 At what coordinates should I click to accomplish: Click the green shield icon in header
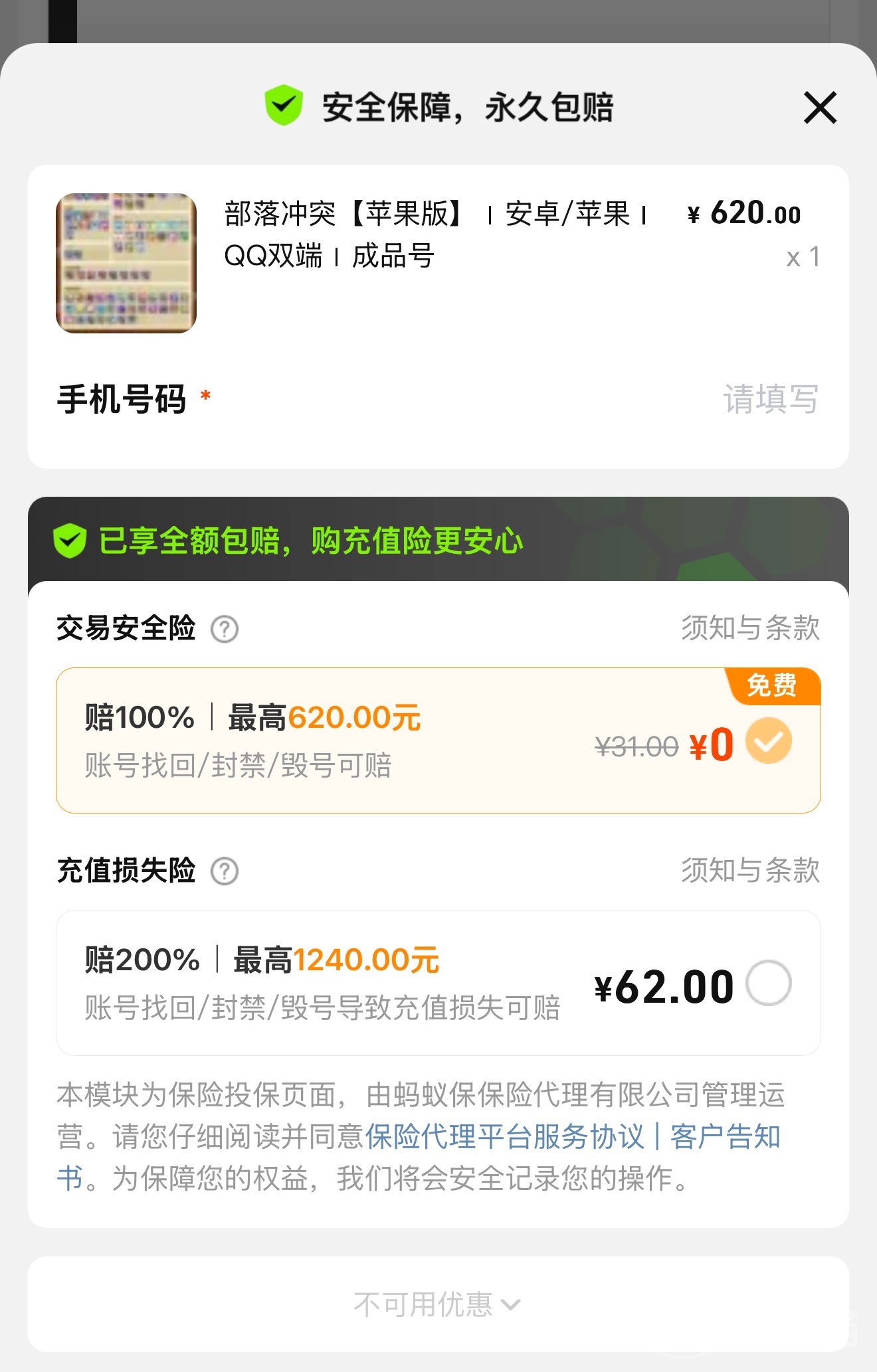[284, 106]
